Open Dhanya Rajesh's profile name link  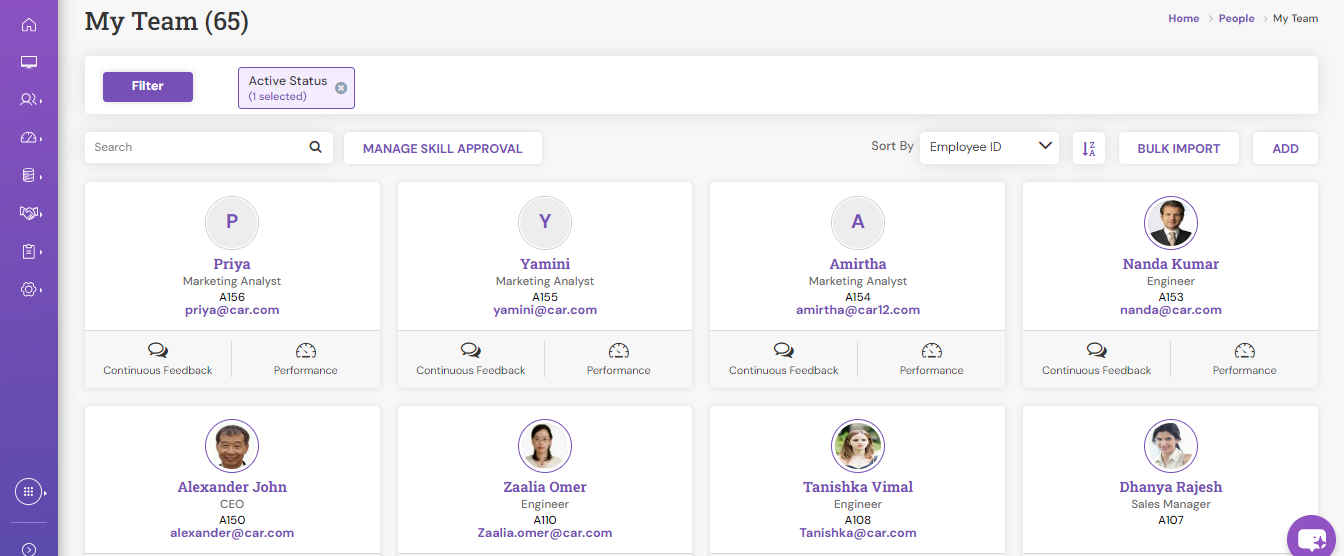coord(1171,488)
